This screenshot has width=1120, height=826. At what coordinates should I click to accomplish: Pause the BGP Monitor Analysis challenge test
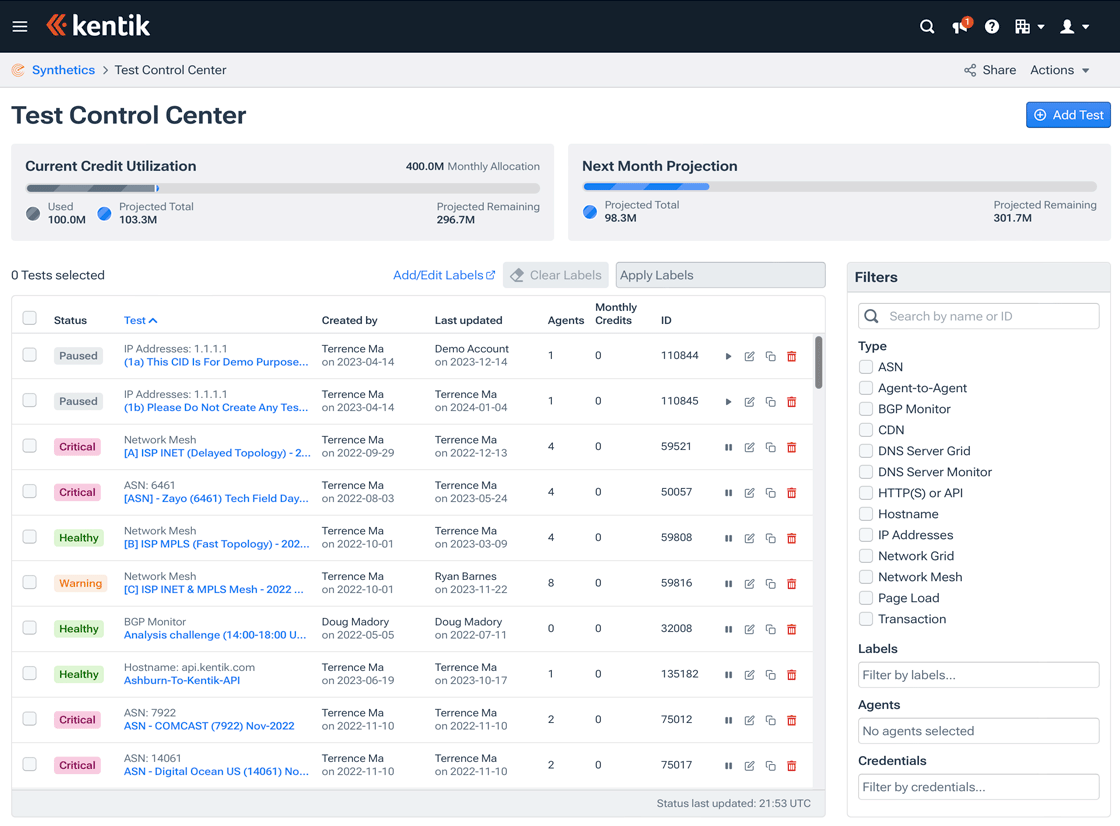(728, 628)
